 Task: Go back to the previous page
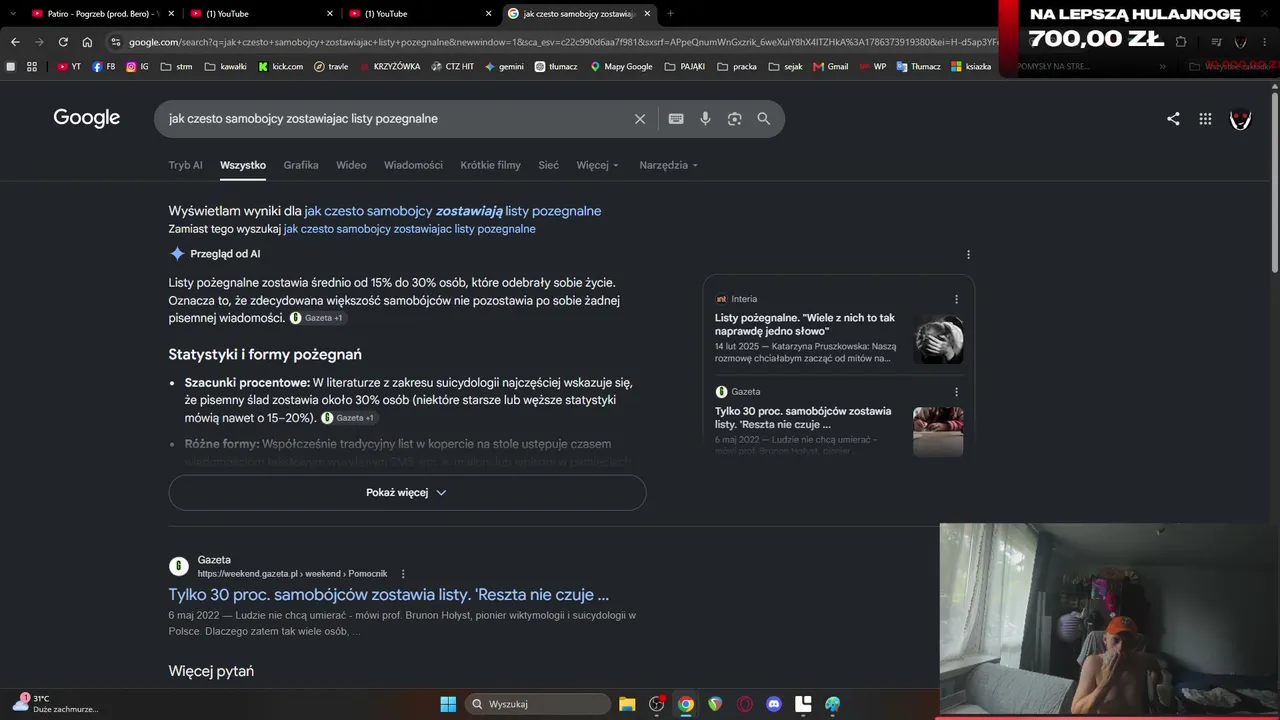click(15, 42)
